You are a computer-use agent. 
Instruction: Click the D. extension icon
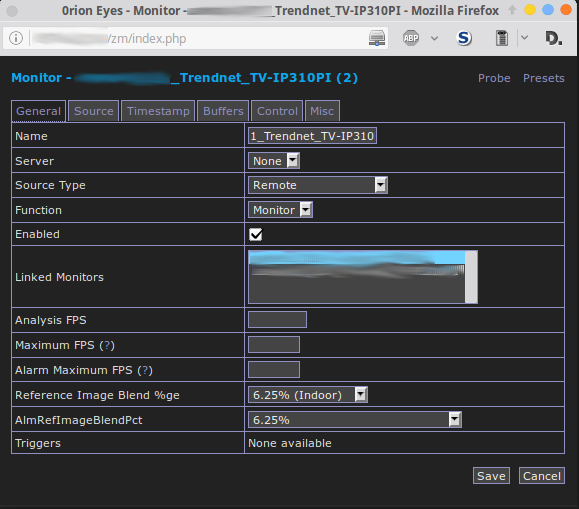[554, 38]
